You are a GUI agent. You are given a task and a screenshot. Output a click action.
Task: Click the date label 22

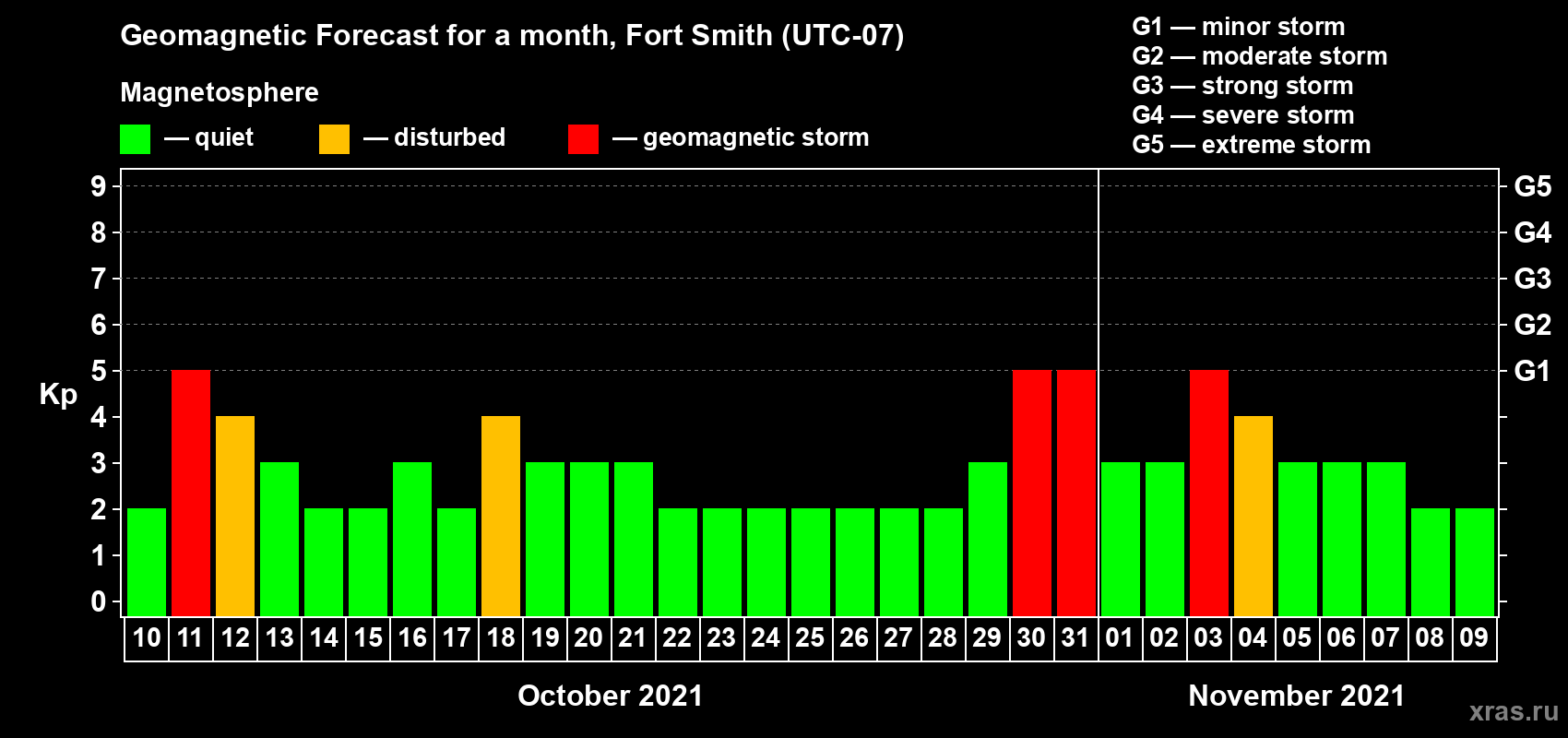(677, 638)
